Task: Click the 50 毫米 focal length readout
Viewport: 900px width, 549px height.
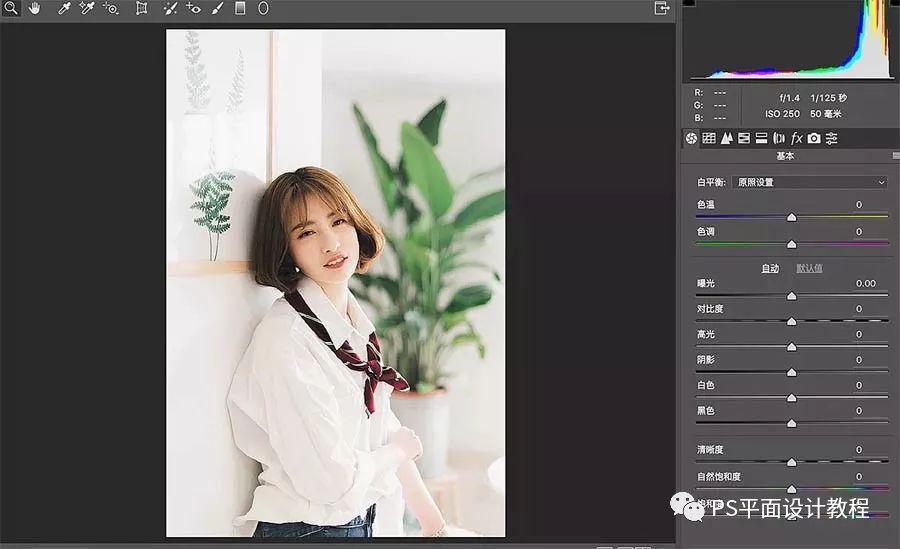Action: click(825, 114)
